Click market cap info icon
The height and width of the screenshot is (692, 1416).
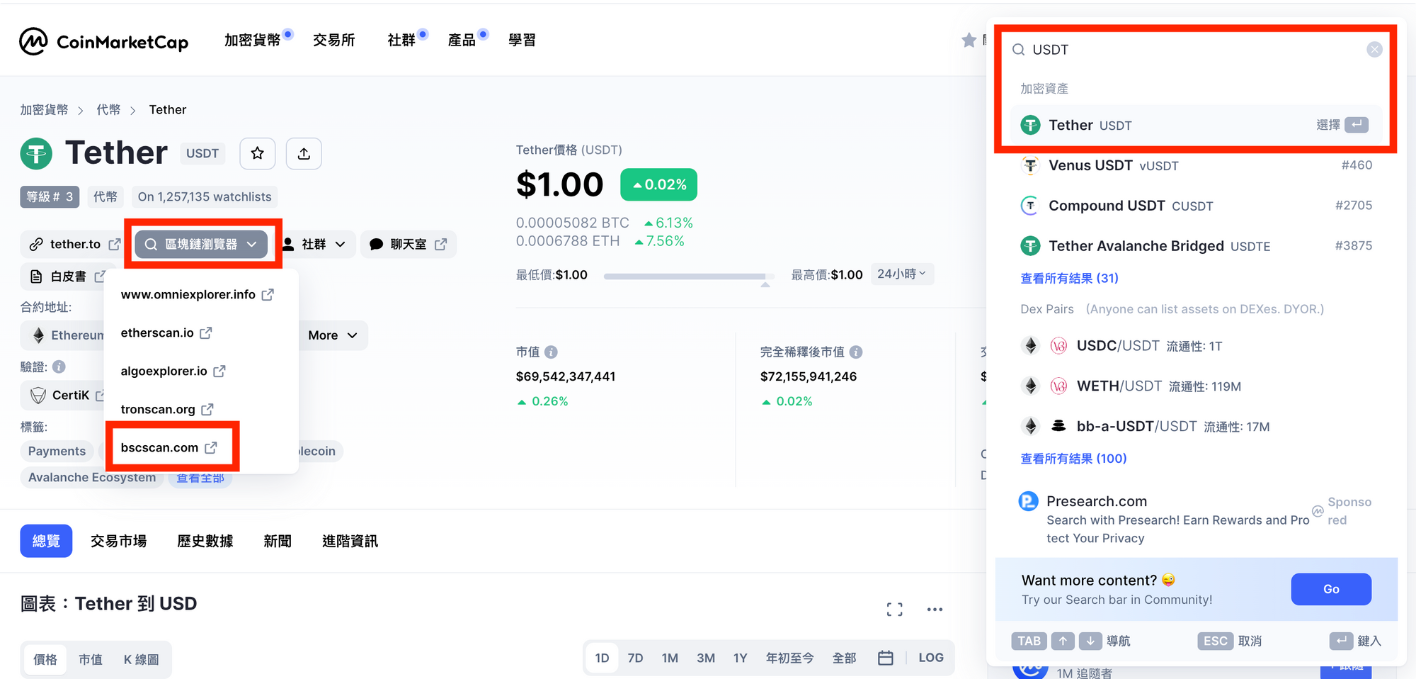[x=551, y=352]
